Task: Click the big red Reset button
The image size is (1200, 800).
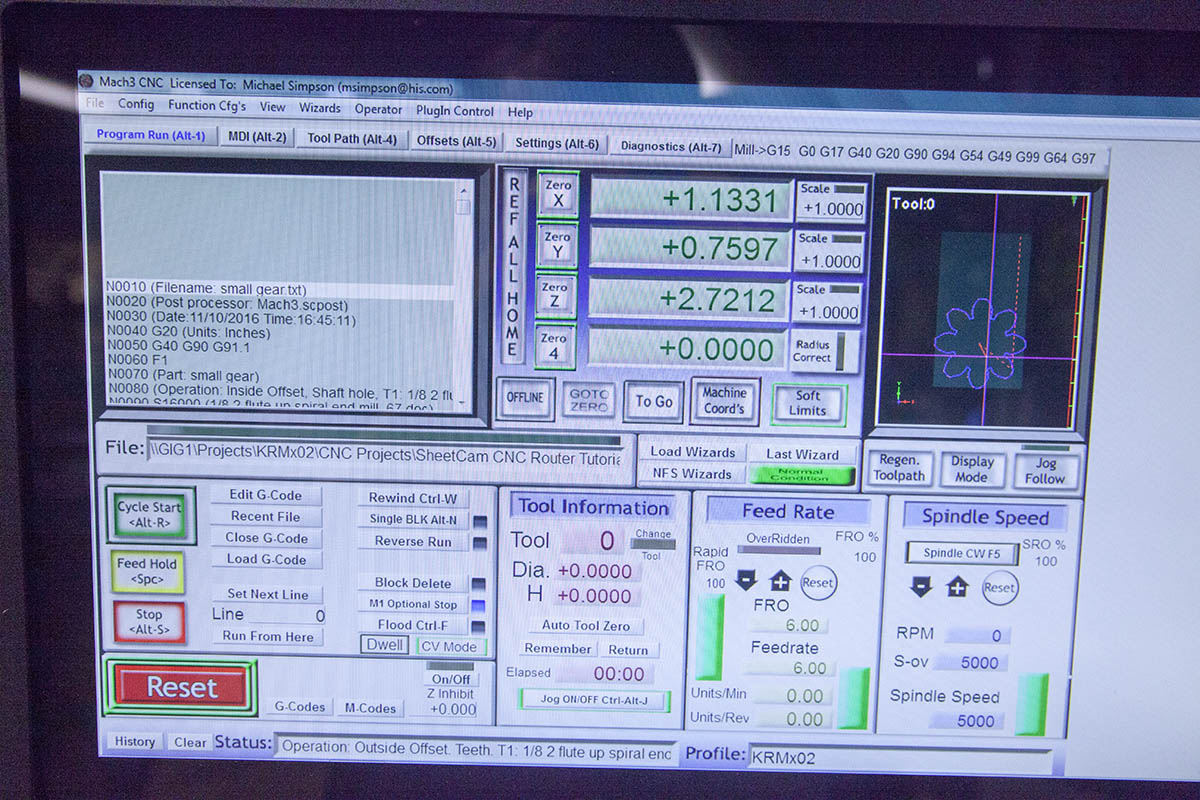Action: (x=181, y=687)
